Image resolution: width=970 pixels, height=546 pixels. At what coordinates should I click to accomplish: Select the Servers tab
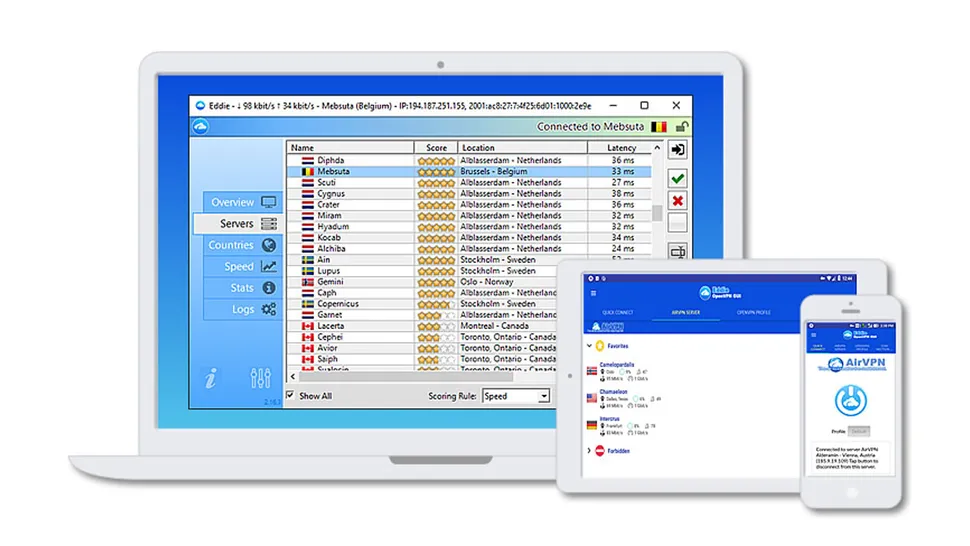click(239, 223)
